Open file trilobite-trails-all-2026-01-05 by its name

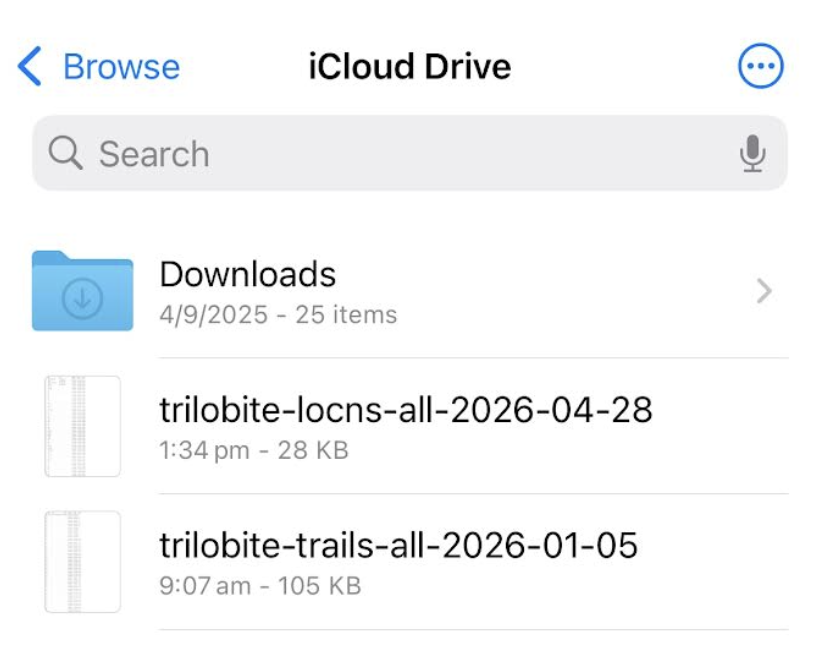pos(398,545)
